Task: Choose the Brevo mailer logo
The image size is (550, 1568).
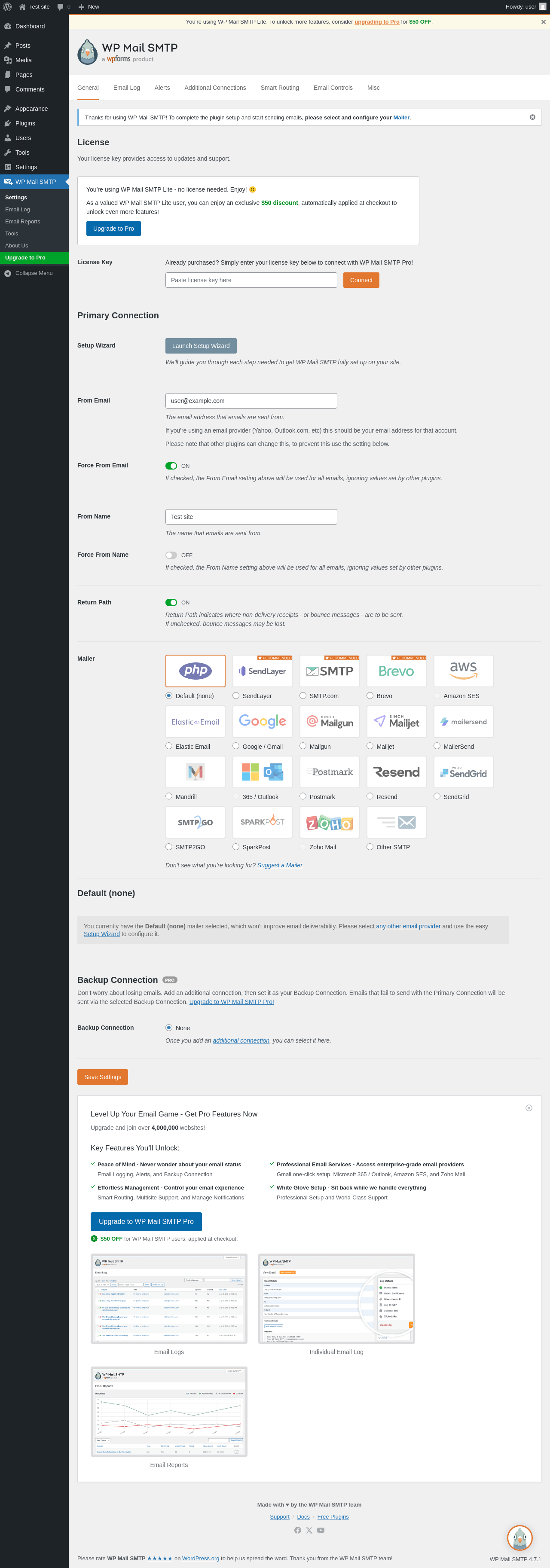Action: [396, 671]
